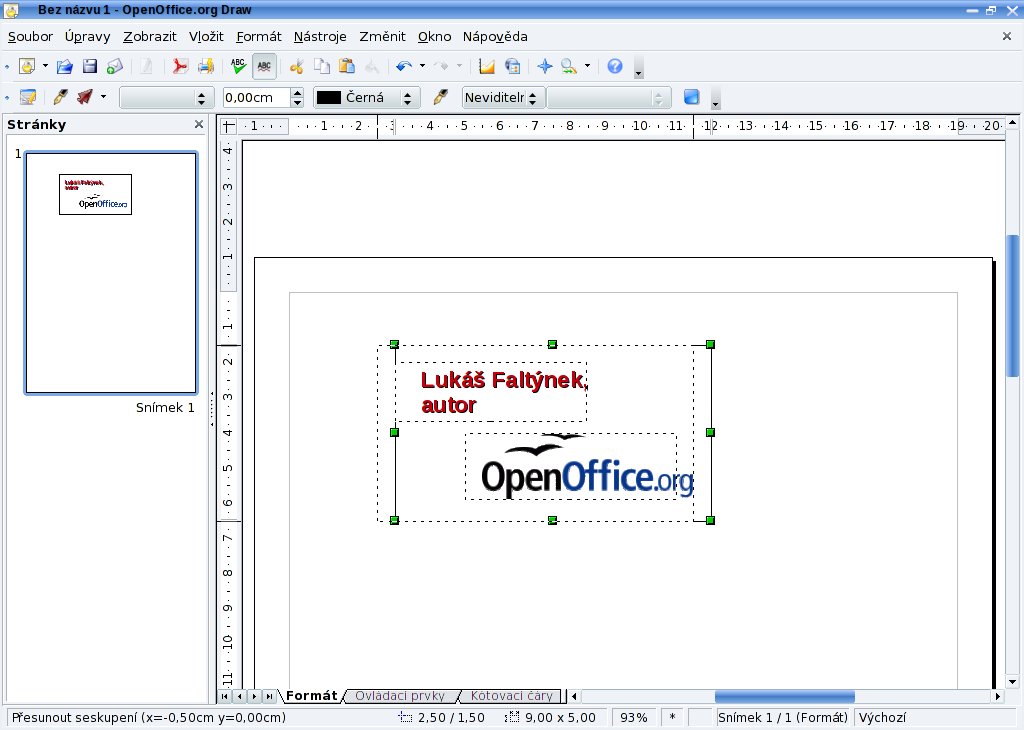
Task: Click the OpenOffice.org logo image
Action: point(587,468)
